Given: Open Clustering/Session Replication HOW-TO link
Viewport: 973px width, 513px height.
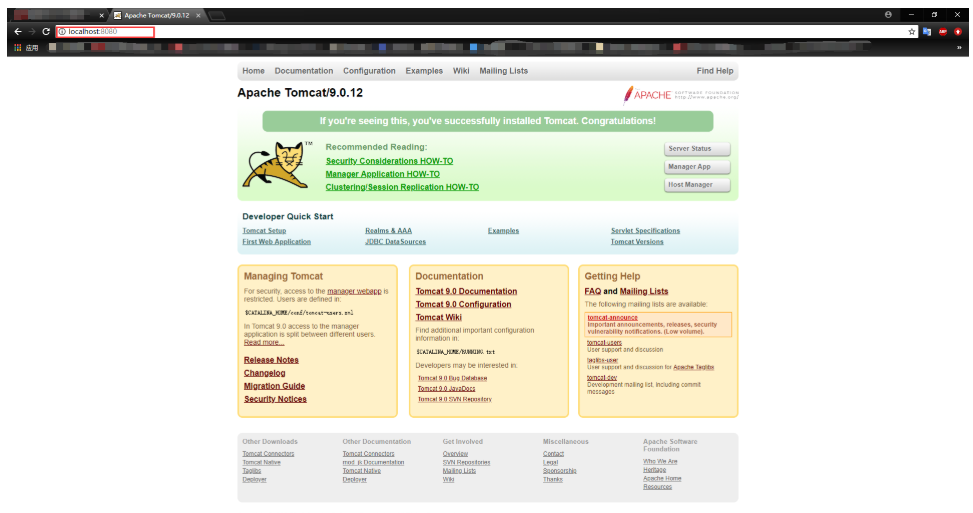Looking at the screenshot, I should pyautogui.click(x=402, y=187).
